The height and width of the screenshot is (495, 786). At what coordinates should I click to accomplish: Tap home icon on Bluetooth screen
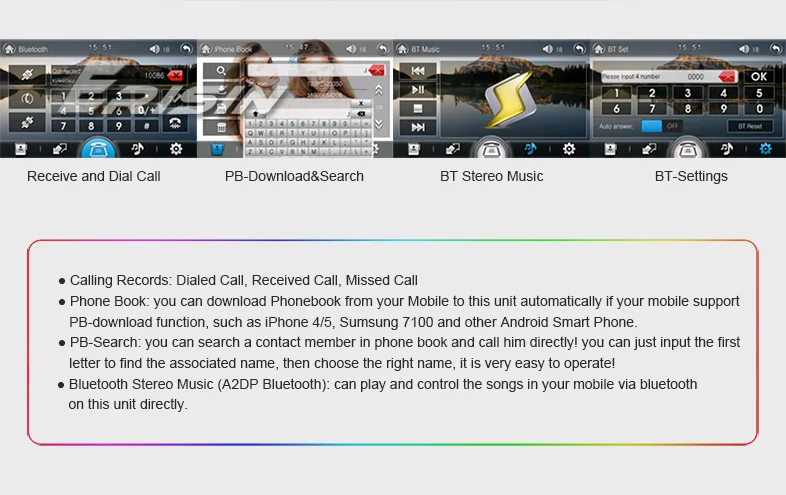click(9, 49)
